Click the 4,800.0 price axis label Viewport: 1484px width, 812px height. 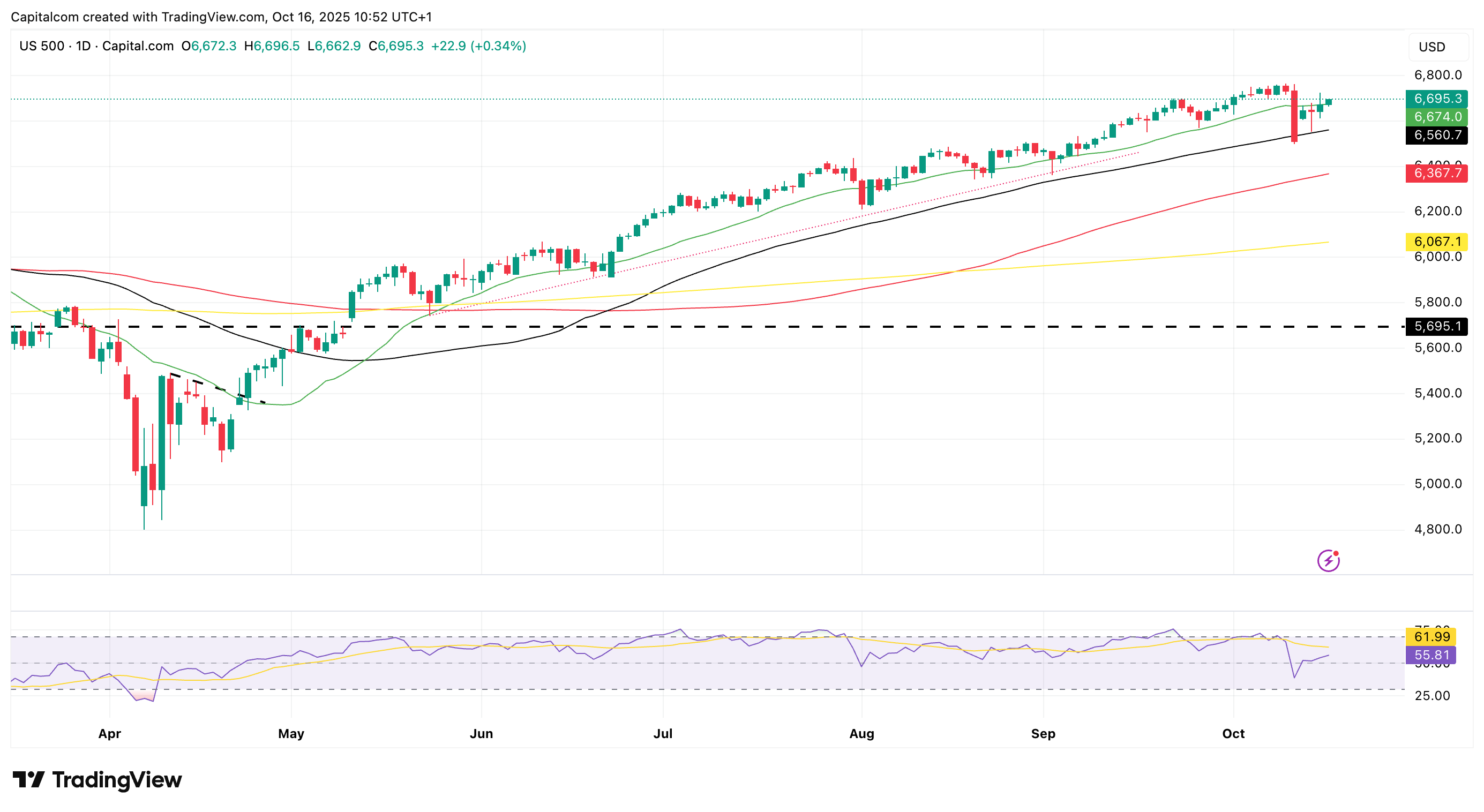click(1437, 529)
